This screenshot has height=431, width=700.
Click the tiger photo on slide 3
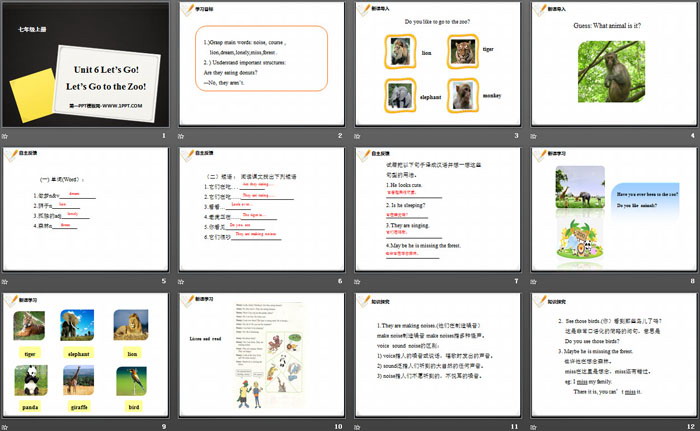coord(463,51)
